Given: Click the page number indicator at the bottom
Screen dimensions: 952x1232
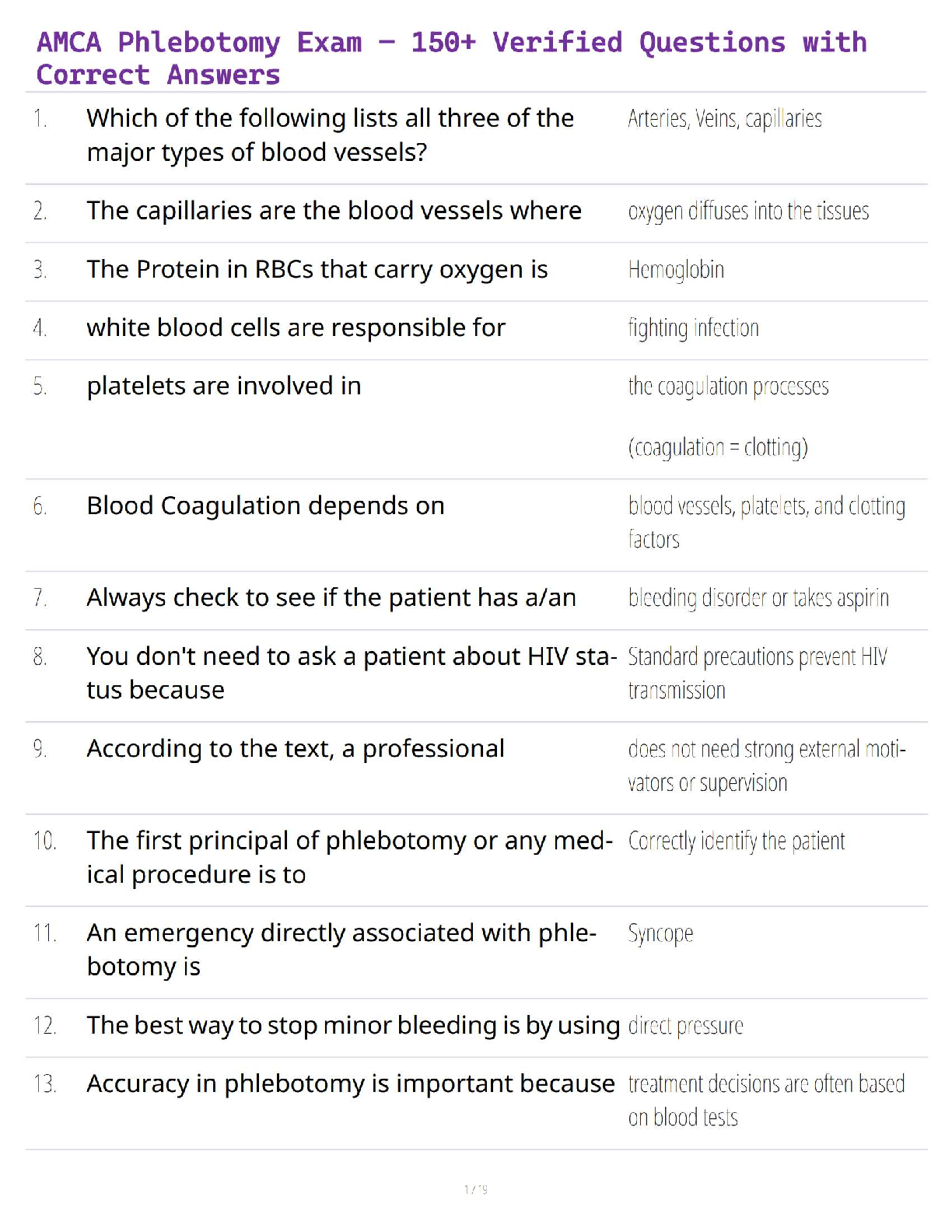Looking at the screenshot, I should click(475, 1189).
